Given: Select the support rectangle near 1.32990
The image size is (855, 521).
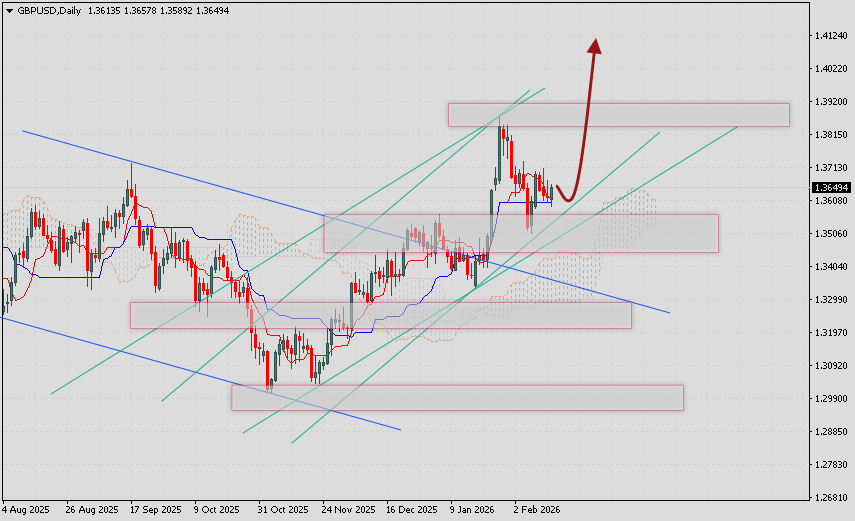Looking at the screenshot, I should click(380, 315).
